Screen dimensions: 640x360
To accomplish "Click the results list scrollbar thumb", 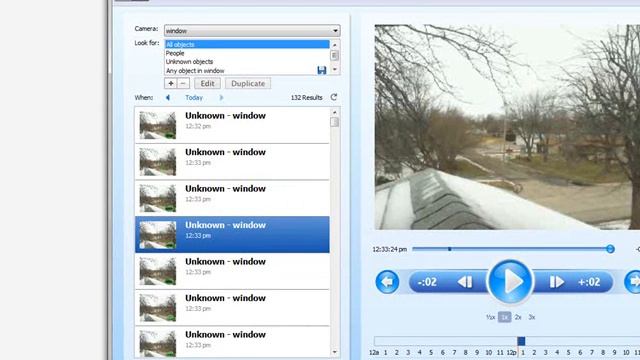I will click(x=335, y=122).
